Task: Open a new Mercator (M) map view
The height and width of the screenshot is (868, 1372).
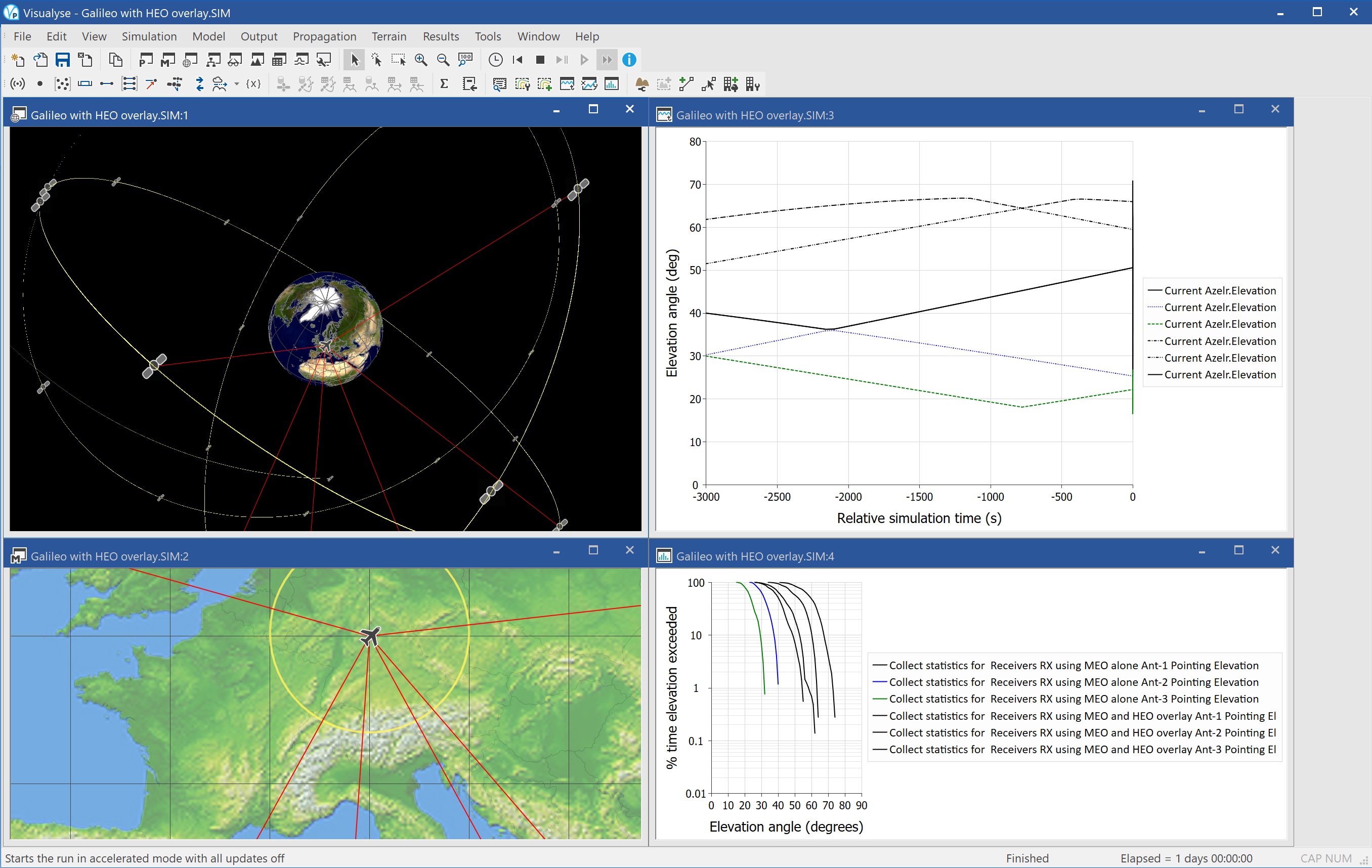Action: click(x=168, y=60)
